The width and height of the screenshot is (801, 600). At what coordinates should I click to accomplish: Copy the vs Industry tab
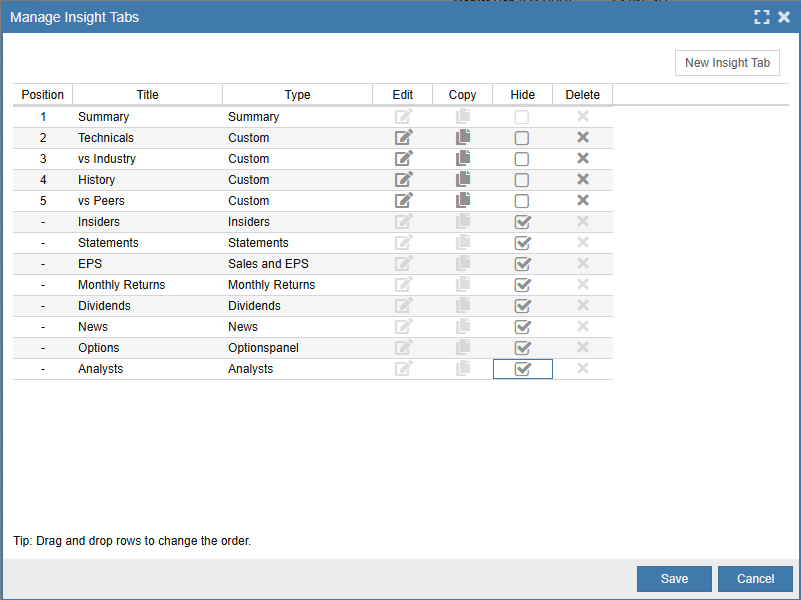[x=463, y=158]
